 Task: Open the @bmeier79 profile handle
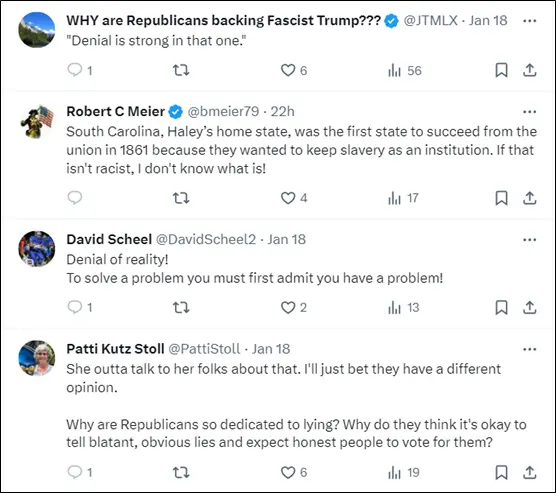(223, 111)
